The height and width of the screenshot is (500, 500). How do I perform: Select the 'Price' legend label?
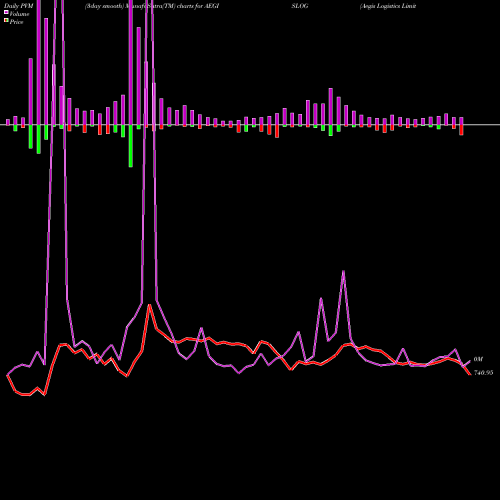click(16, 22)
